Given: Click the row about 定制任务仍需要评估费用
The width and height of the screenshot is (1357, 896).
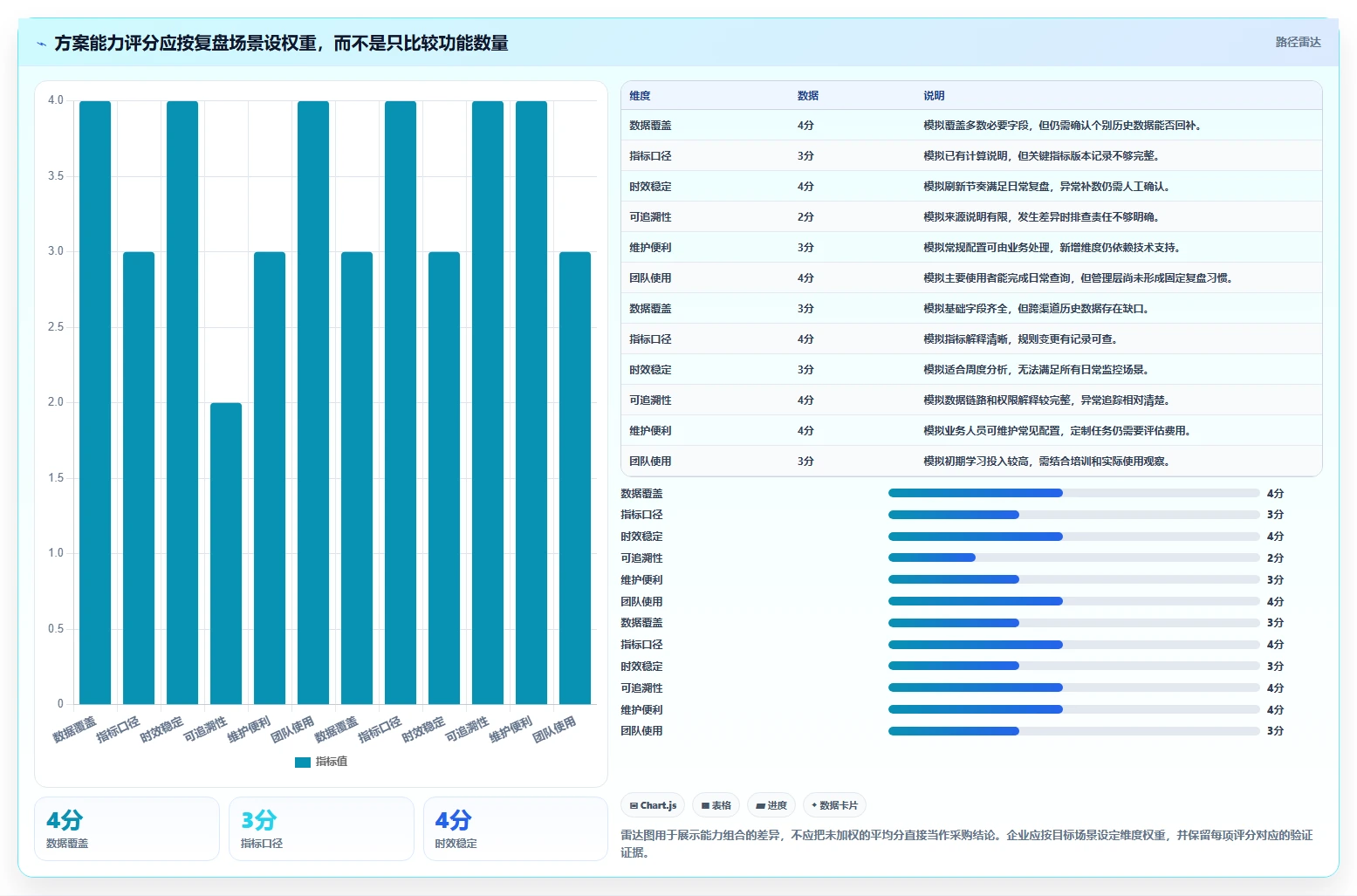Looking at the screenshot, I should (971, 431).
